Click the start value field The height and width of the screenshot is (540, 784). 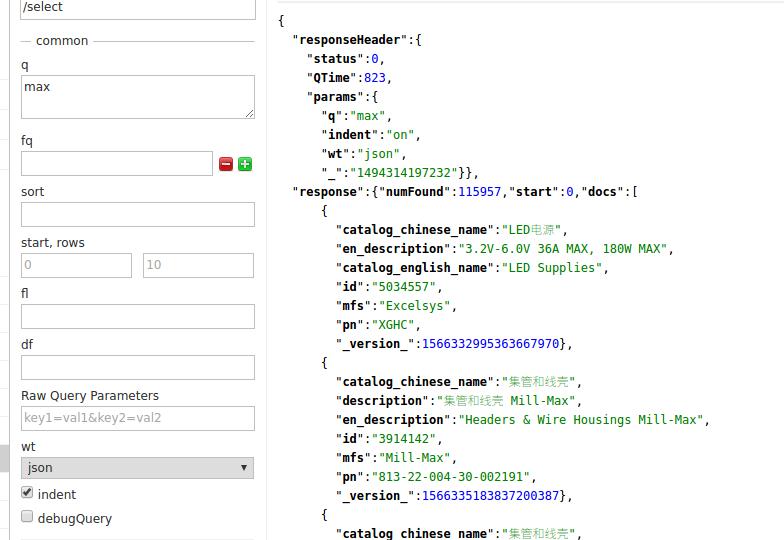click(x=76, y=266)
